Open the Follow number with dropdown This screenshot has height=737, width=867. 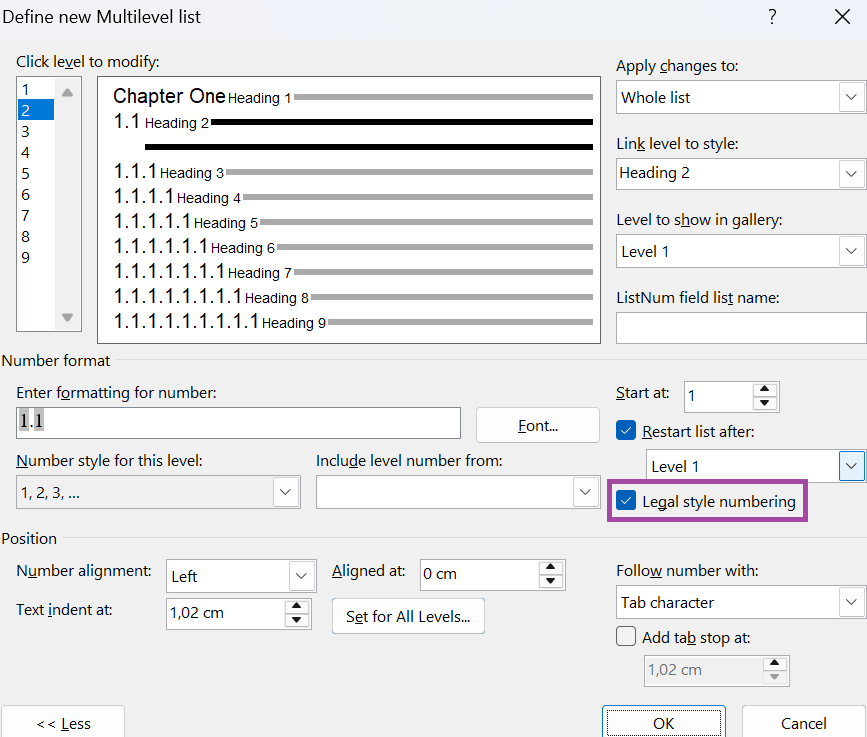click(851, 603)
